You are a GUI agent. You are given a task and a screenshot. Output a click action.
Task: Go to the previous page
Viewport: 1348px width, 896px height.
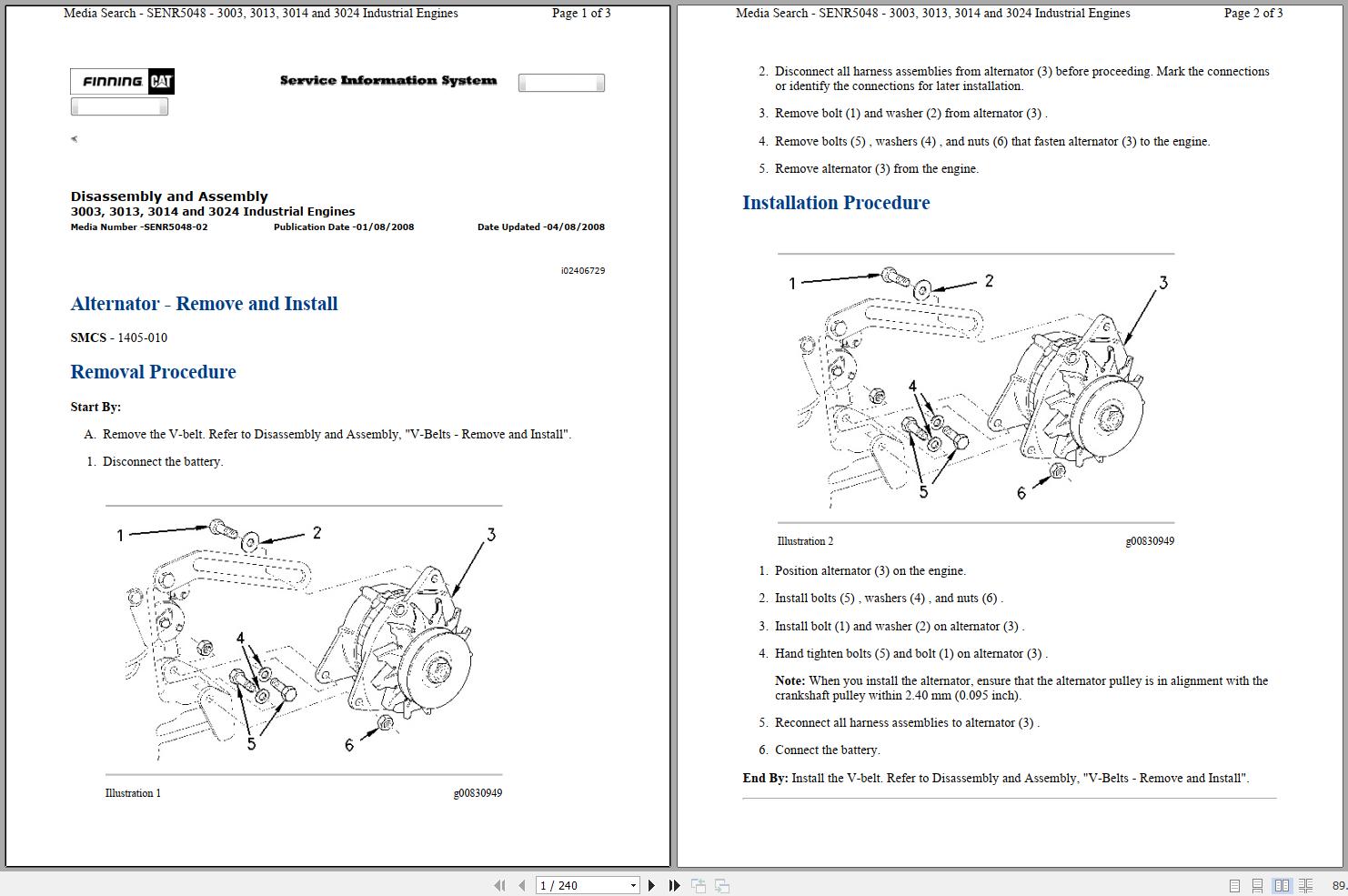pos(521,884)
